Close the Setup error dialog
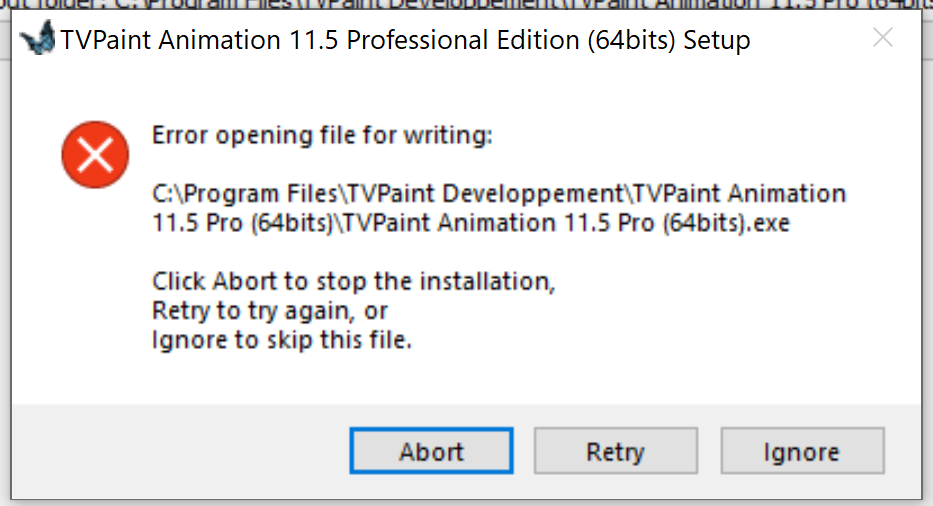Image resolution: width=933 pixels, height=506 pixels. point(882,38)
